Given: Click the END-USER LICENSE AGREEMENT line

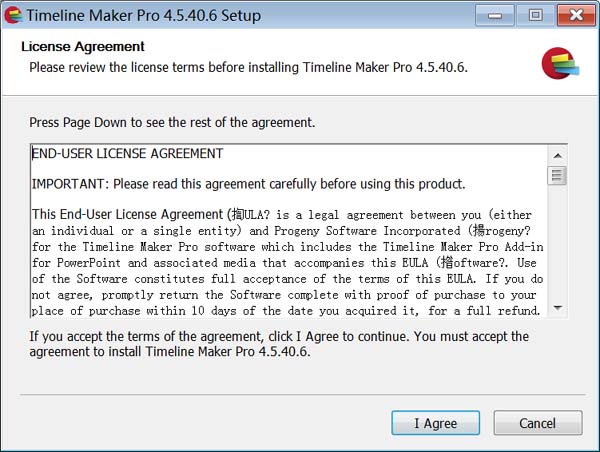Looking at the screenshot, I should [x=128, y=154].
